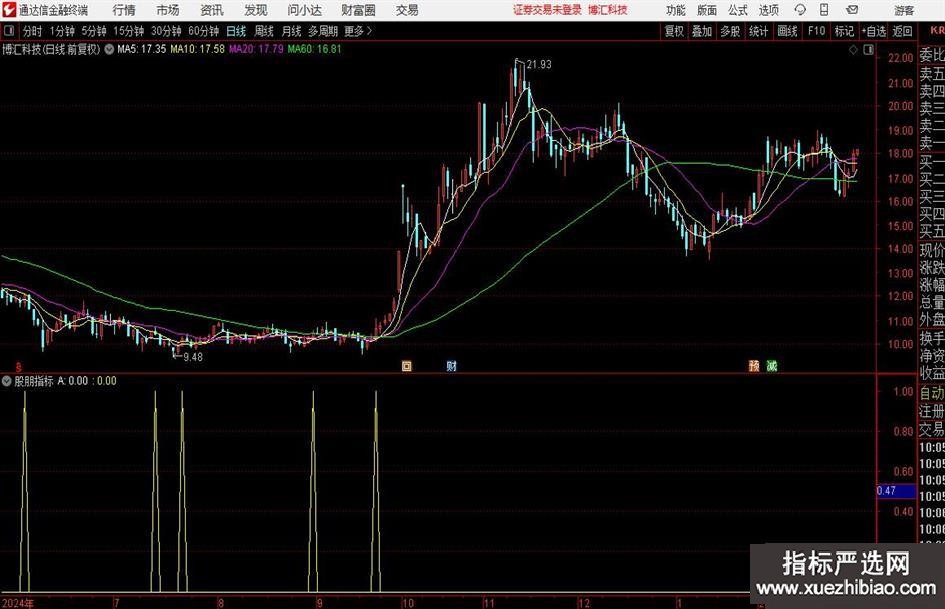Click the 股朋指标 indicator name label

[34, 381]
